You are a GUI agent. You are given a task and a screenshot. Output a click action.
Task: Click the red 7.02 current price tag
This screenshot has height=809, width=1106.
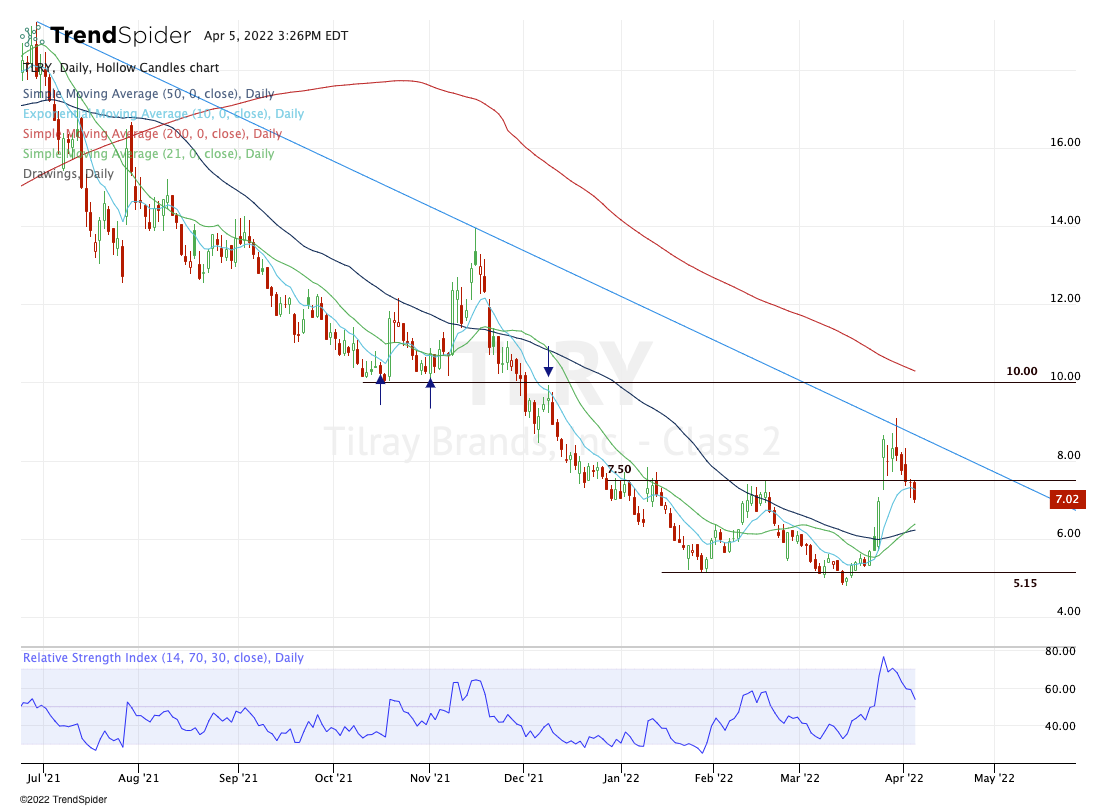click(x=1066, y=499)
